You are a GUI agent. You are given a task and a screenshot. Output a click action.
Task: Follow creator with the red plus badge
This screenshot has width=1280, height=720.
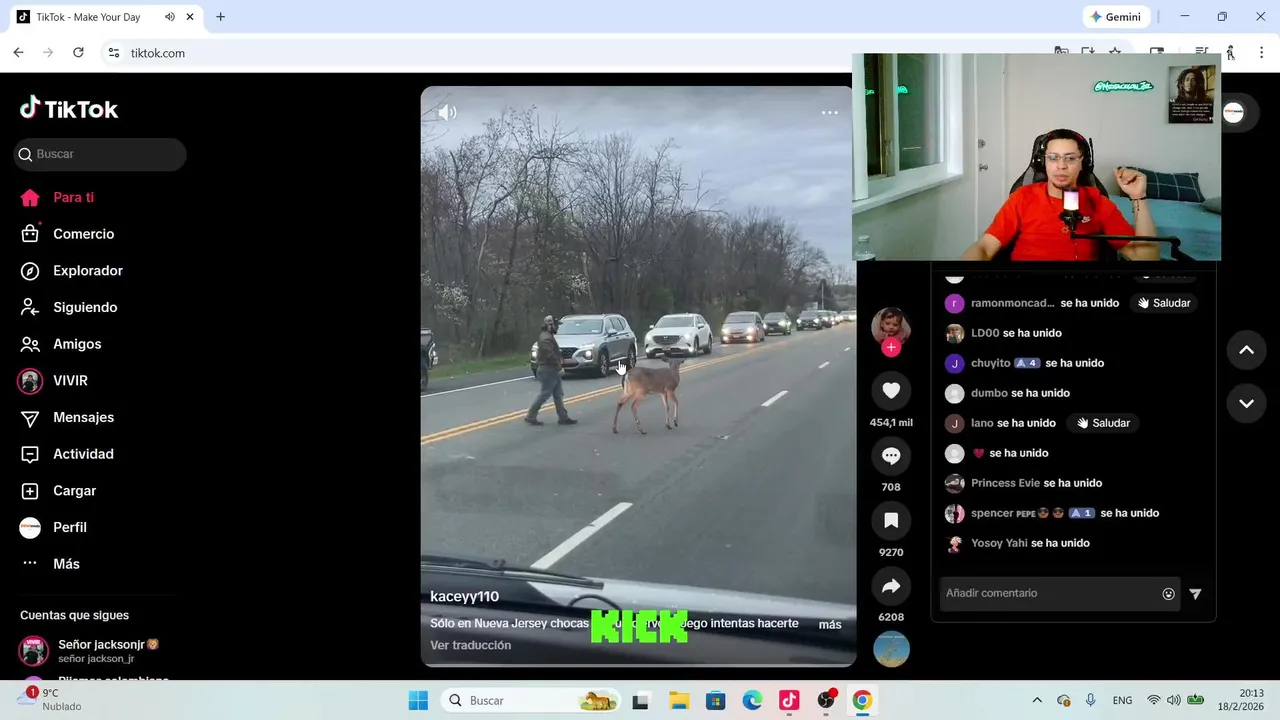[x=891, y=348]
